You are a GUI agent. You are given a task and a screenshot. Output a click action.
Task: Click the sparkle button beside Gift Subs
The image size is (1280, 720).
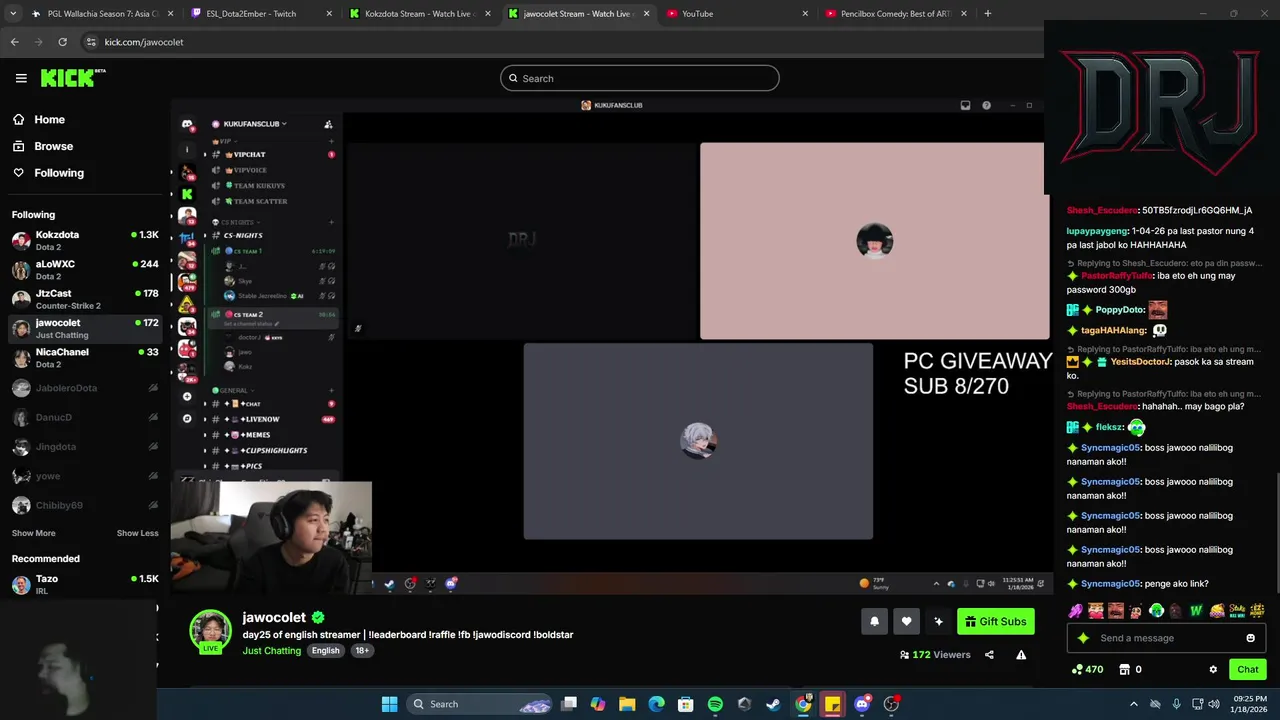click(x=938, y=622)
